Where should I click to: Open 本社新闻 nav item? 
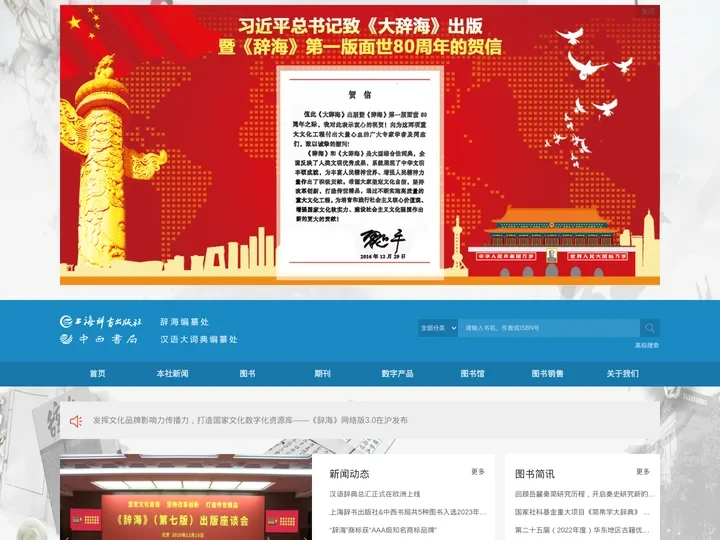(172, 374)
